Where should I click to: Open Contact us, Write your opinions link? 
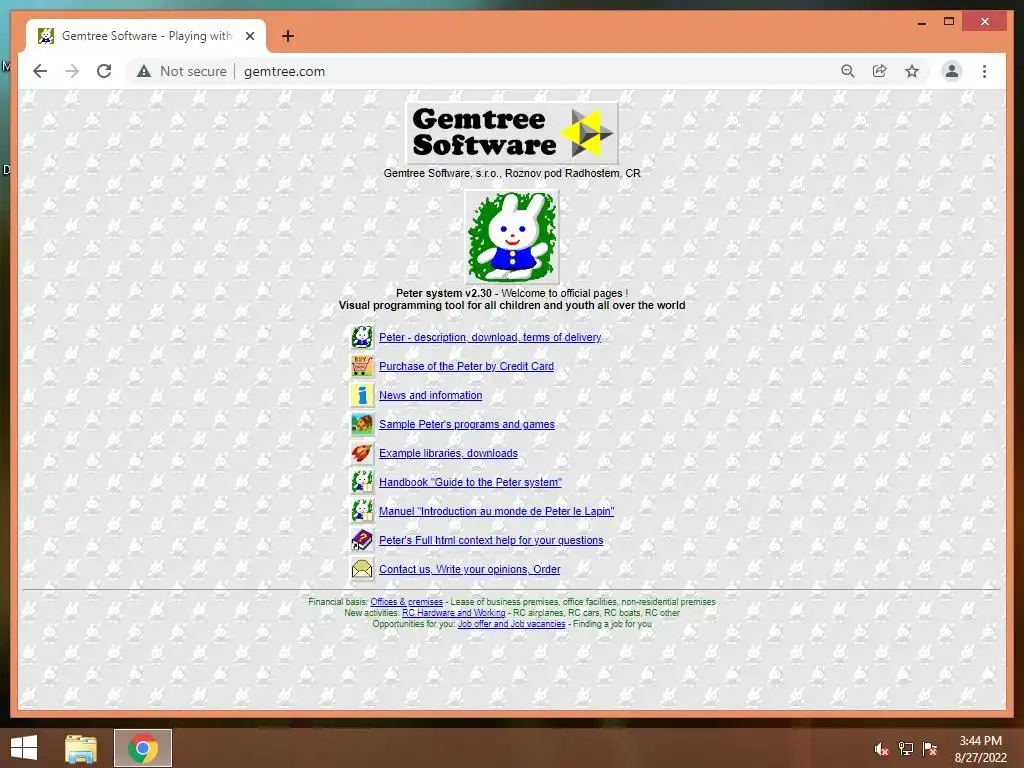[470, 569]
